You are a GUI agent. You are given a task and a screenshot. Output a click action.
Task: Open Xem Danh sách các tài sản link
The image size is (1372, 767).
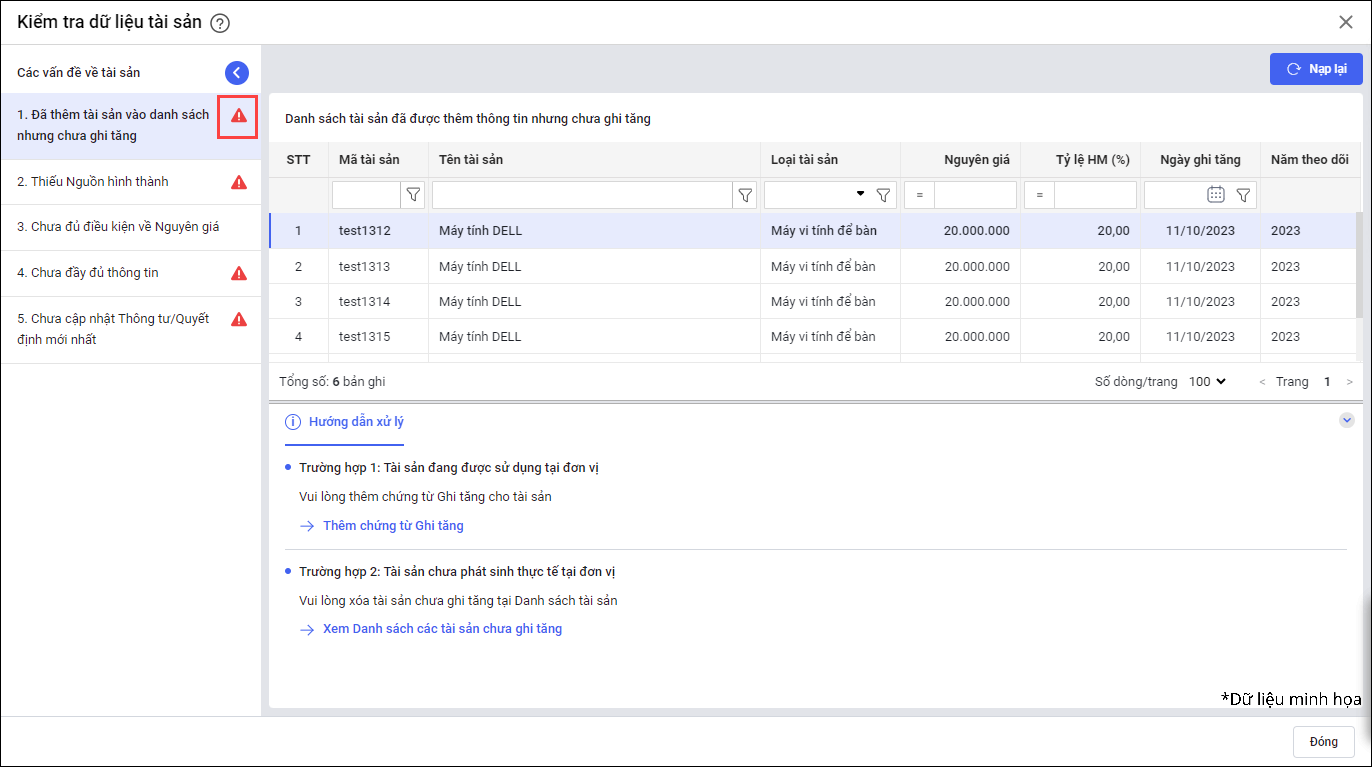coord(442,630)
